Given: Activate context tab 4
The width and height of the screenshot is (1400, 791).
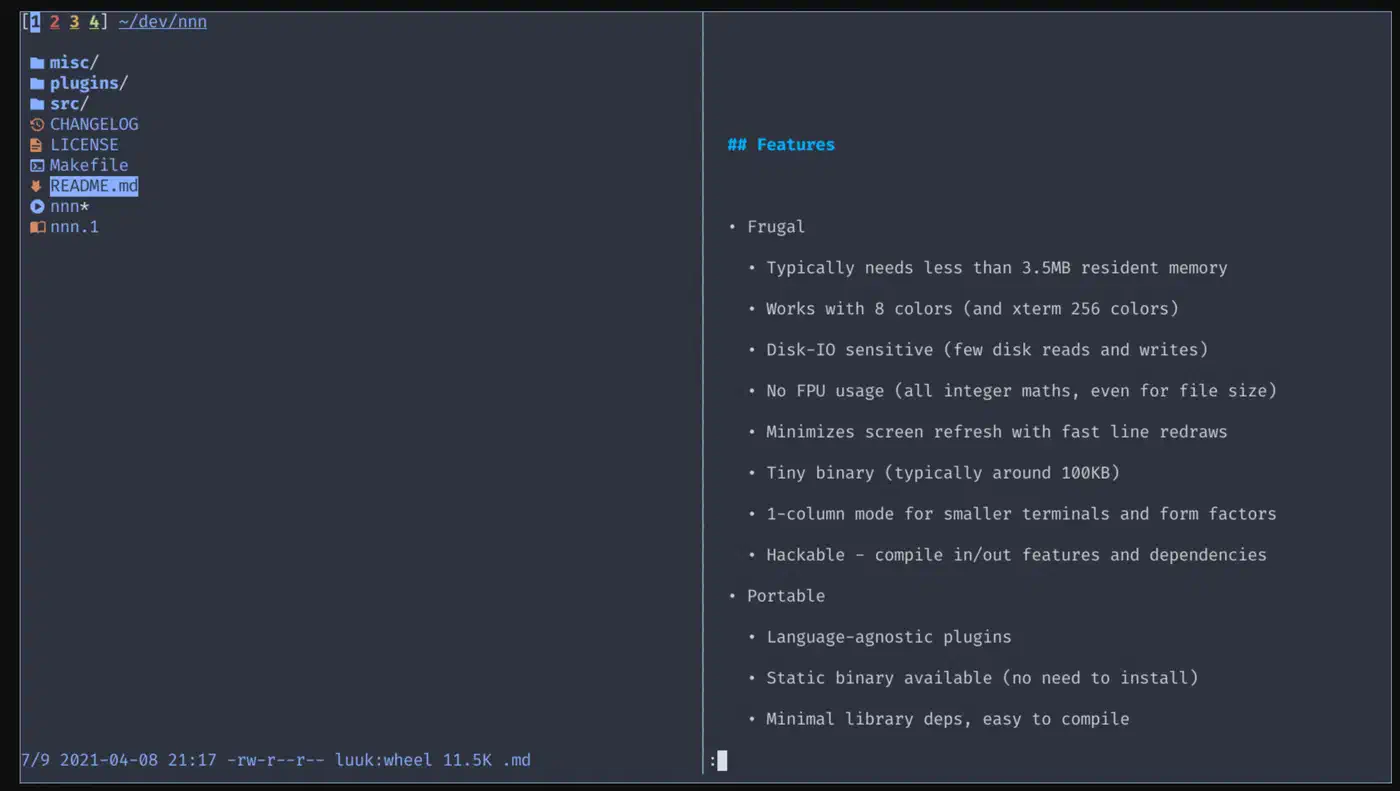Looking at the screenshot, I should [94, 22].
